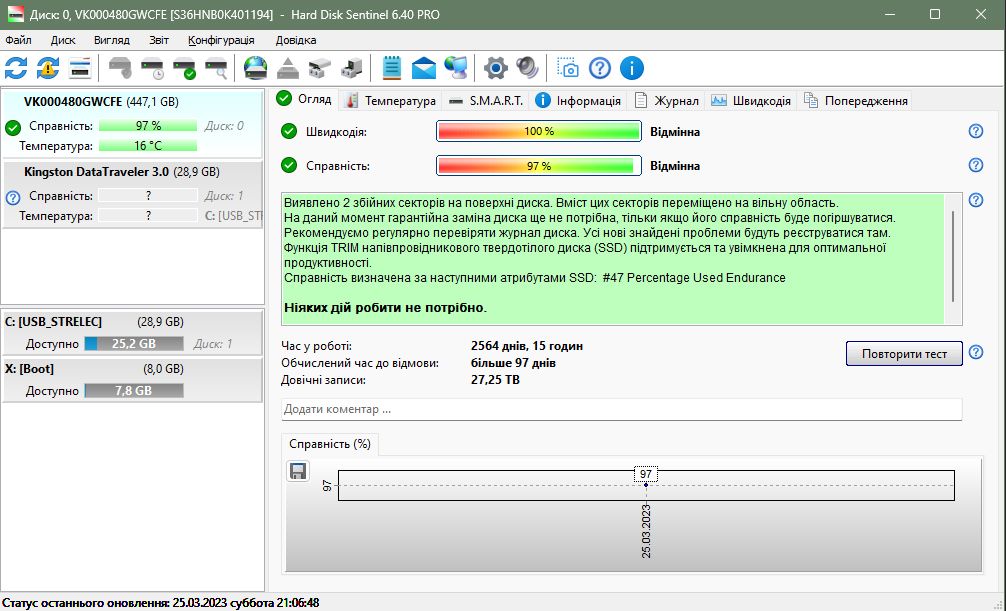
Task: Click the Ніяких дій робити не потрібно text
Action: [x=385, y=307]
